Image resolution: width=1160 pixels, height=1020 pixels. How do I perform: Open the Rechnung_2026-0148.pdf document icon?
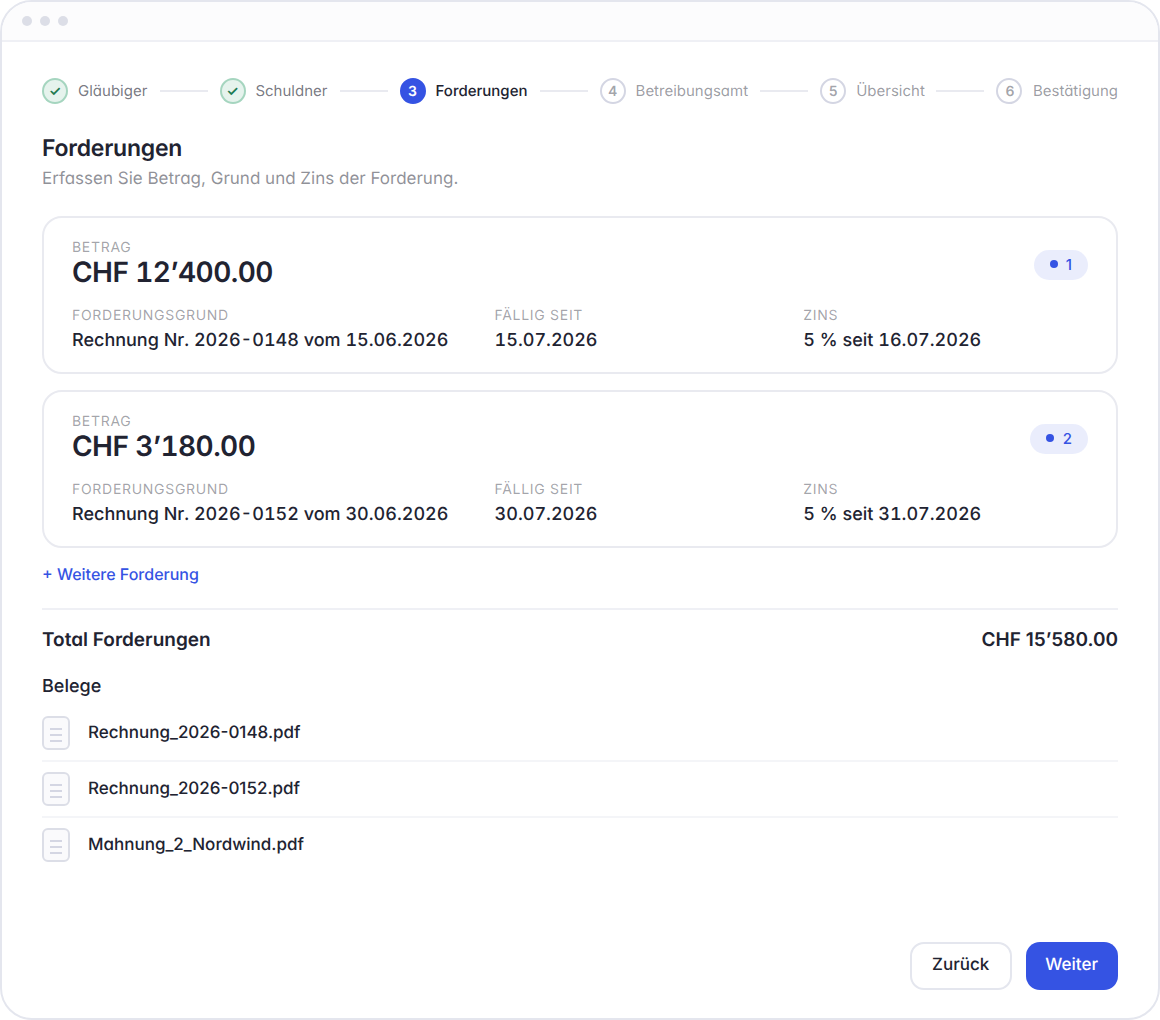click(56, 733)
